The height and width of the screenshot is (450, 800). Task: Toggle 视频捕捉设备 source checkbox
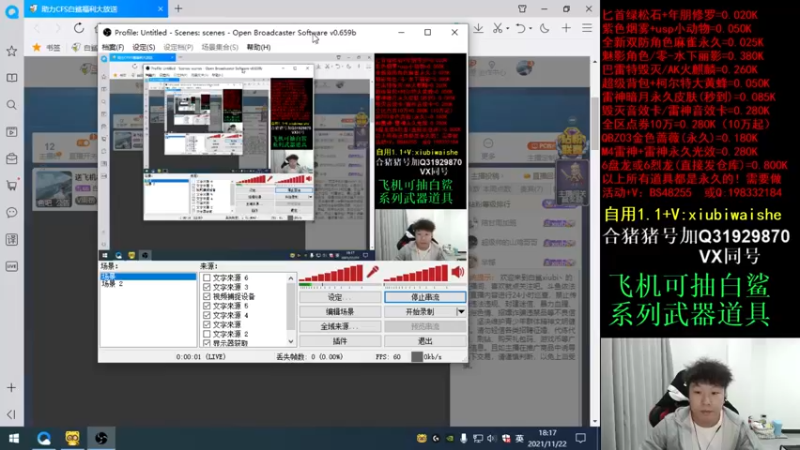click(207, 296)
